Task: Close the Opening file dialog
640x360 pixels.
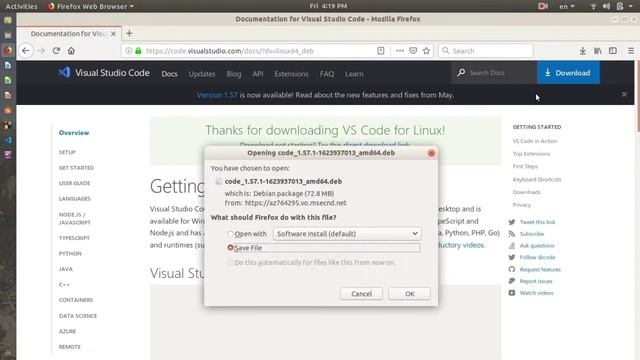Action: 431,153
